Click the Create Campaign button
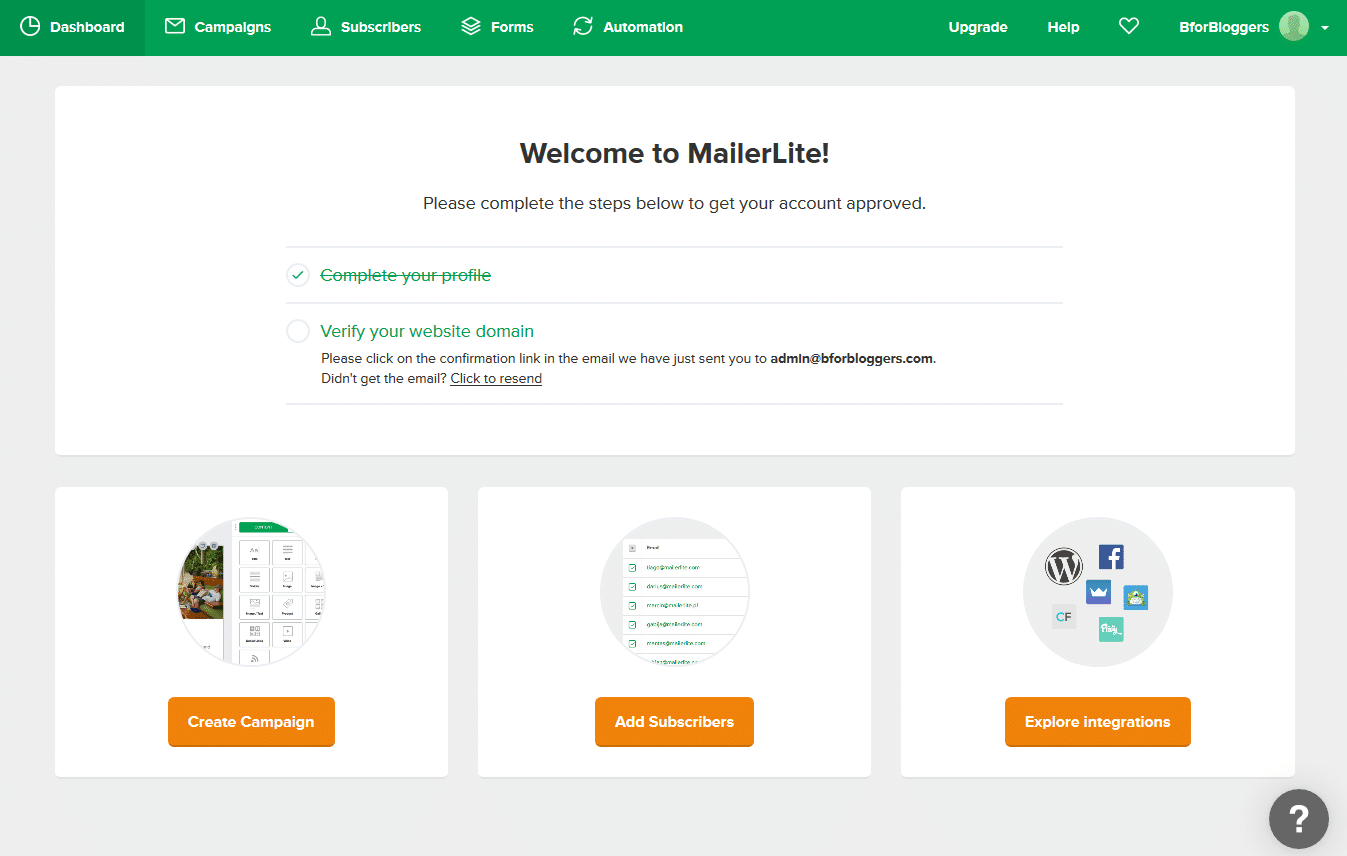The width and height of the screenshot is (1347, 856). (251, 722)
